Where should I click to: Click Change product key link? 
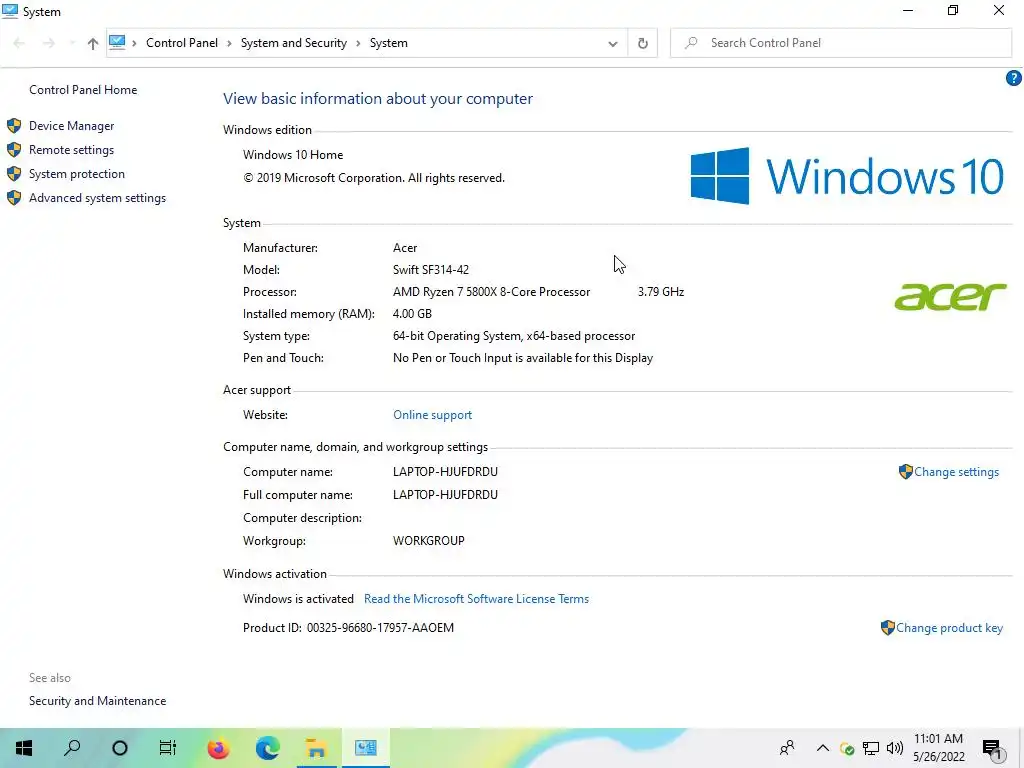click(949, 628)
